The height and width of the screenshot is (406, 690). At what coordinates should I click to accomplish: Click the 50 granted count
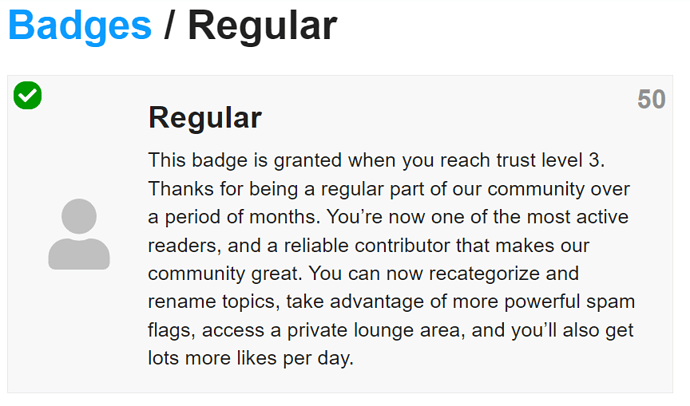click(651, 100)
